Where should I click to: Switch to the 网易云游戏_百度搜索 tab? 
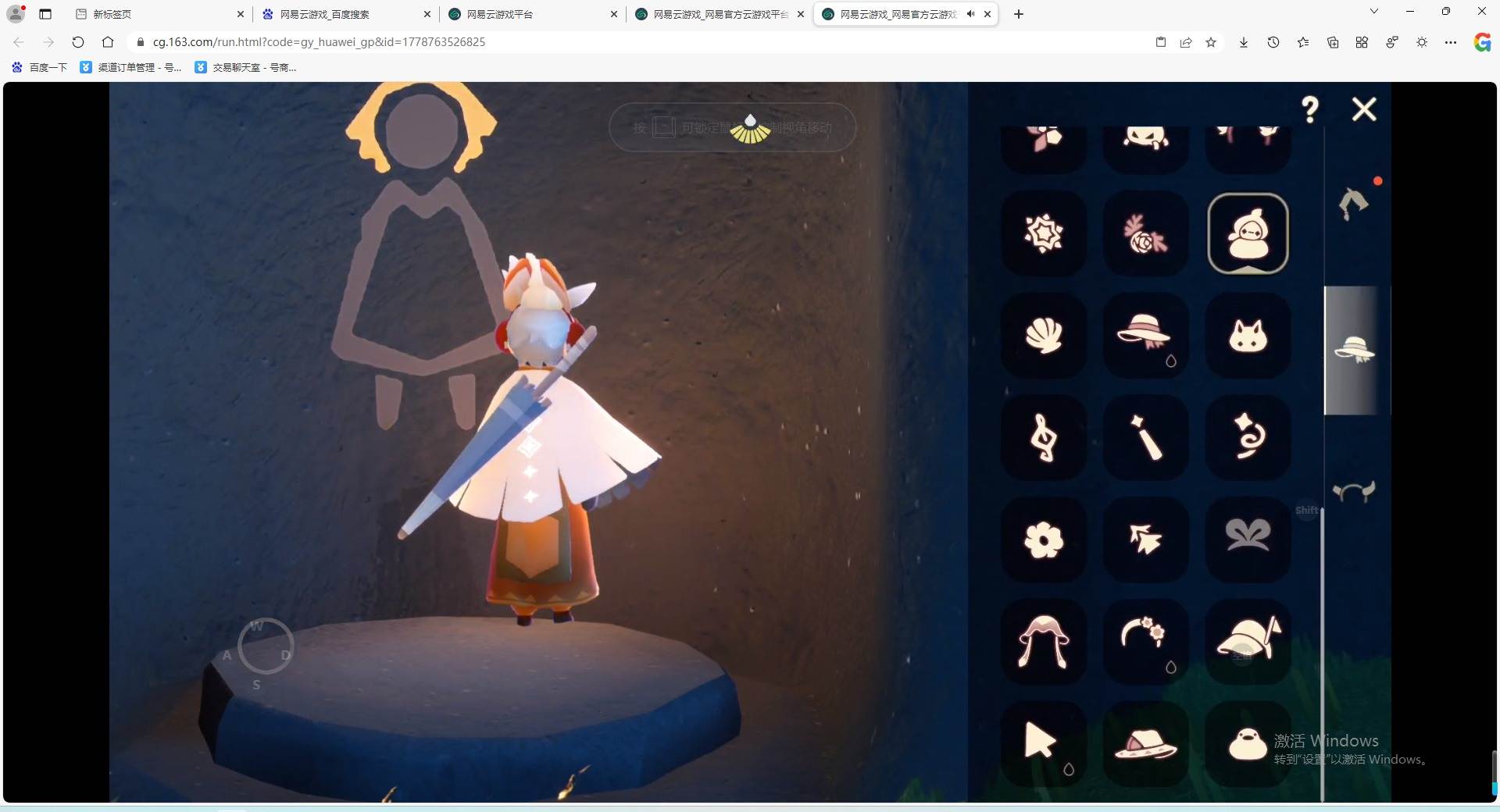[346, 14]
